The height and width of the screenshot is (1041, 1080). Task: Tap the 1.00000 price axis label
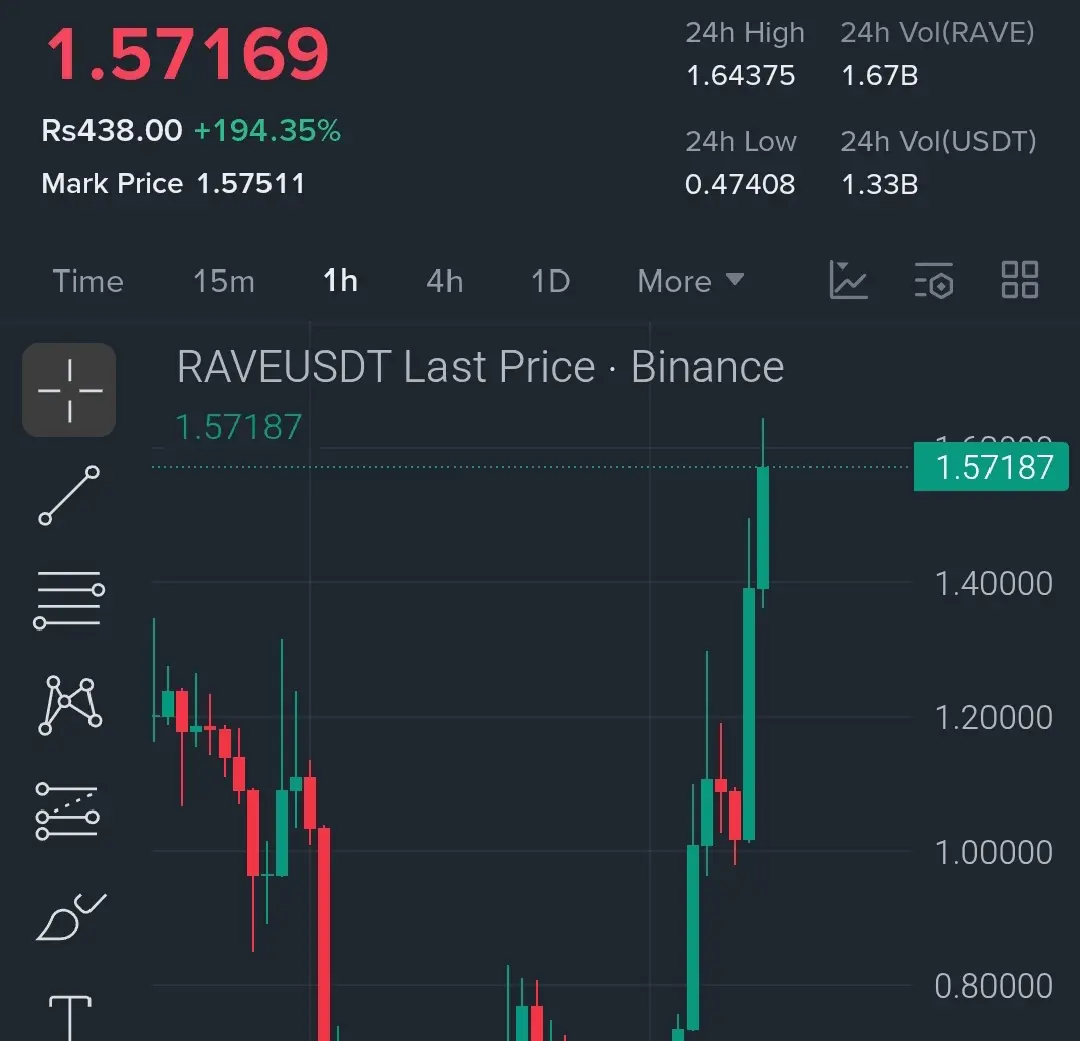click(x=993, y=852)
